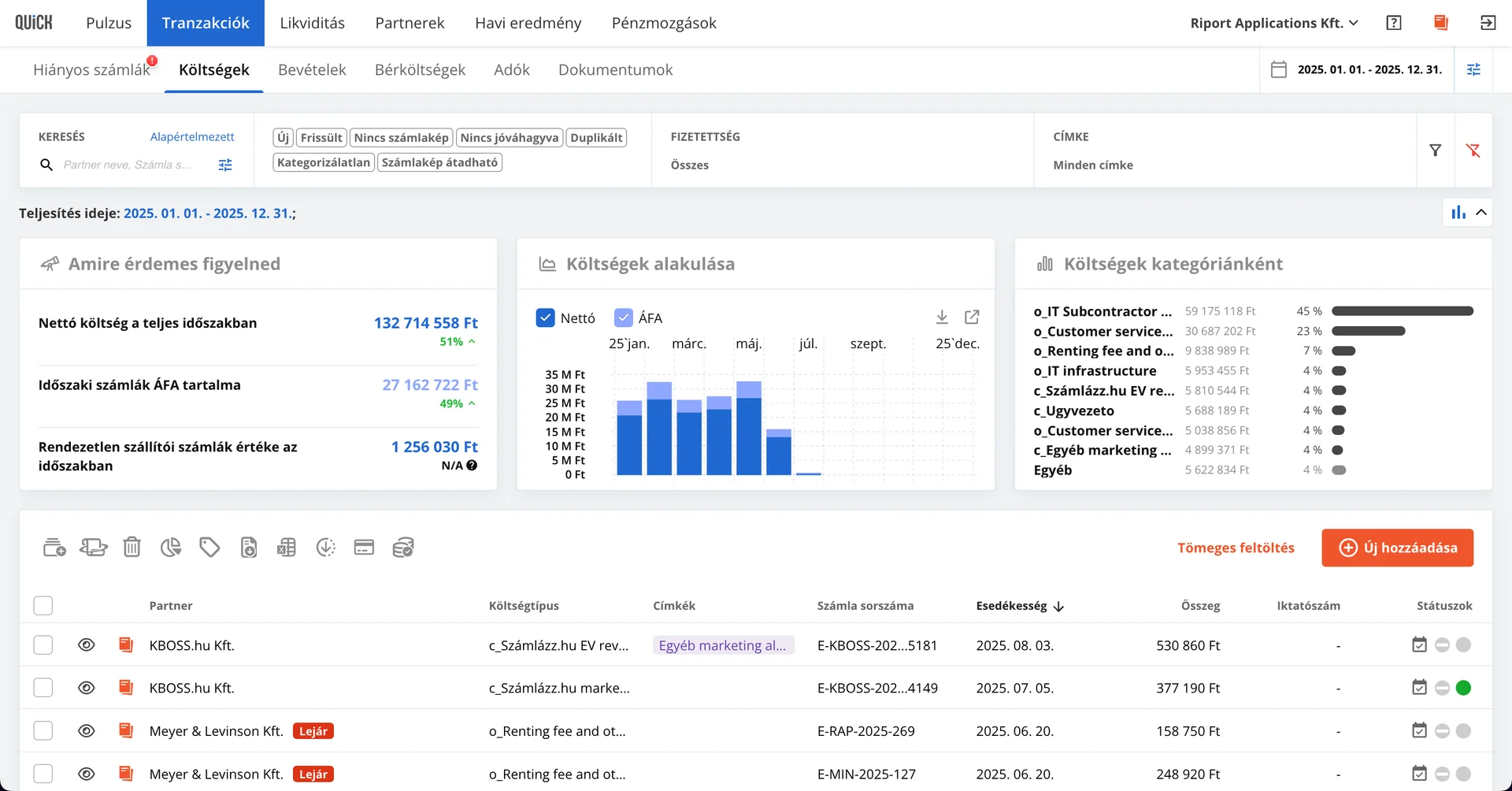Click the Alapértelmezett link

click(x=192, y=136)
